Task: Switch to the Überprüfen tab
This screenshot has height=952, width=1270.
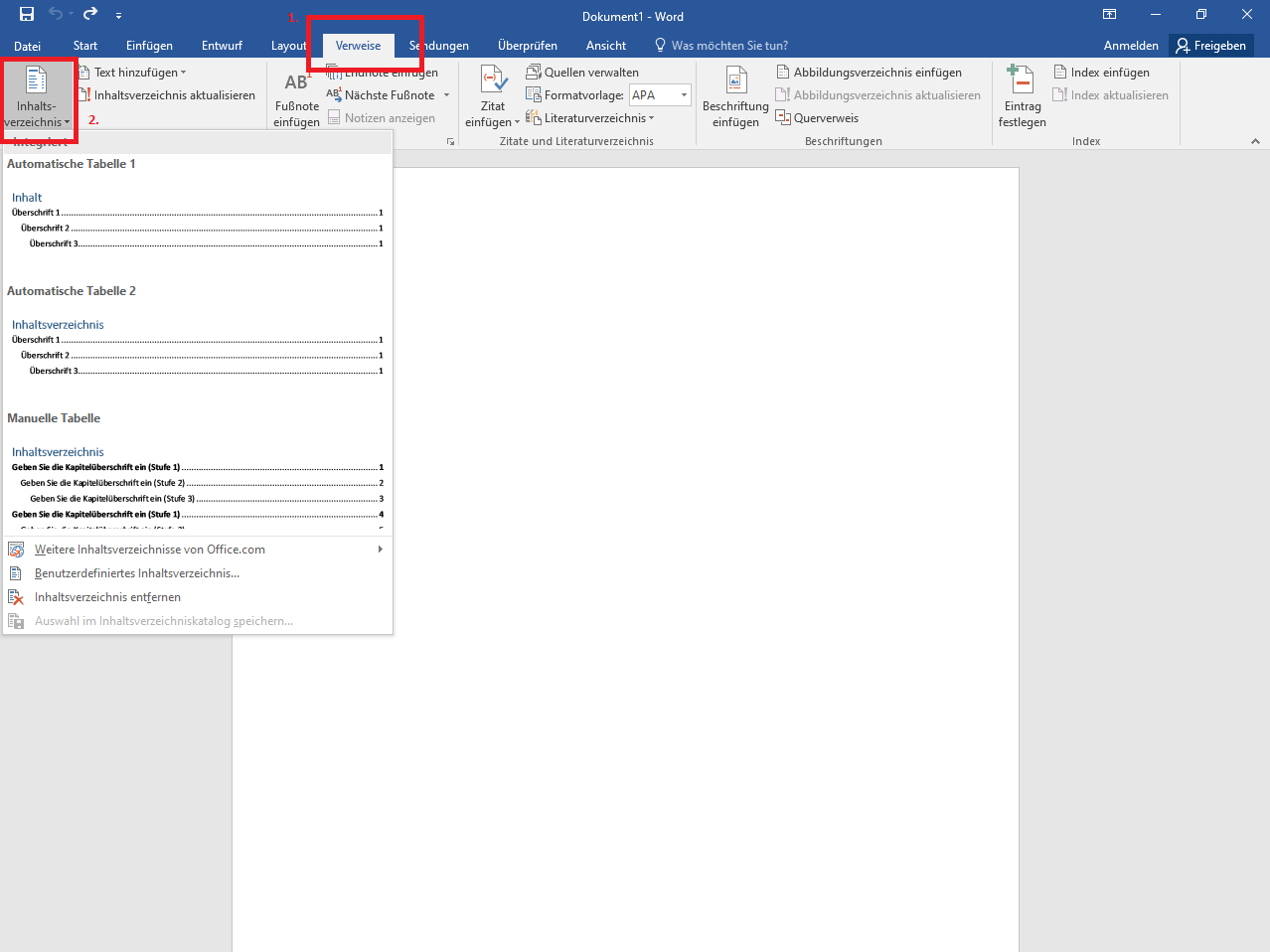Action: pos(528,46)
